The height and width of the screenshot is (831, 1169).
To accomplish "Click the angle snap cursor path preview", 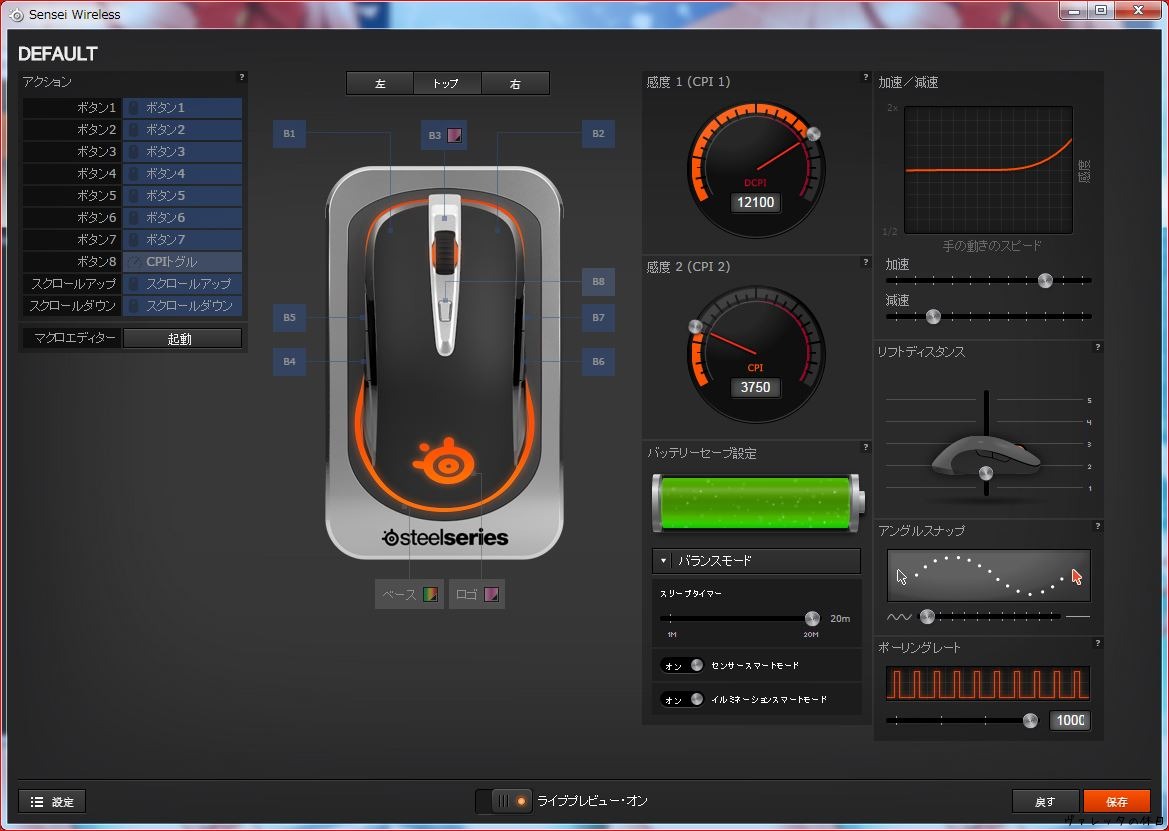I will [x=989, y=576].
